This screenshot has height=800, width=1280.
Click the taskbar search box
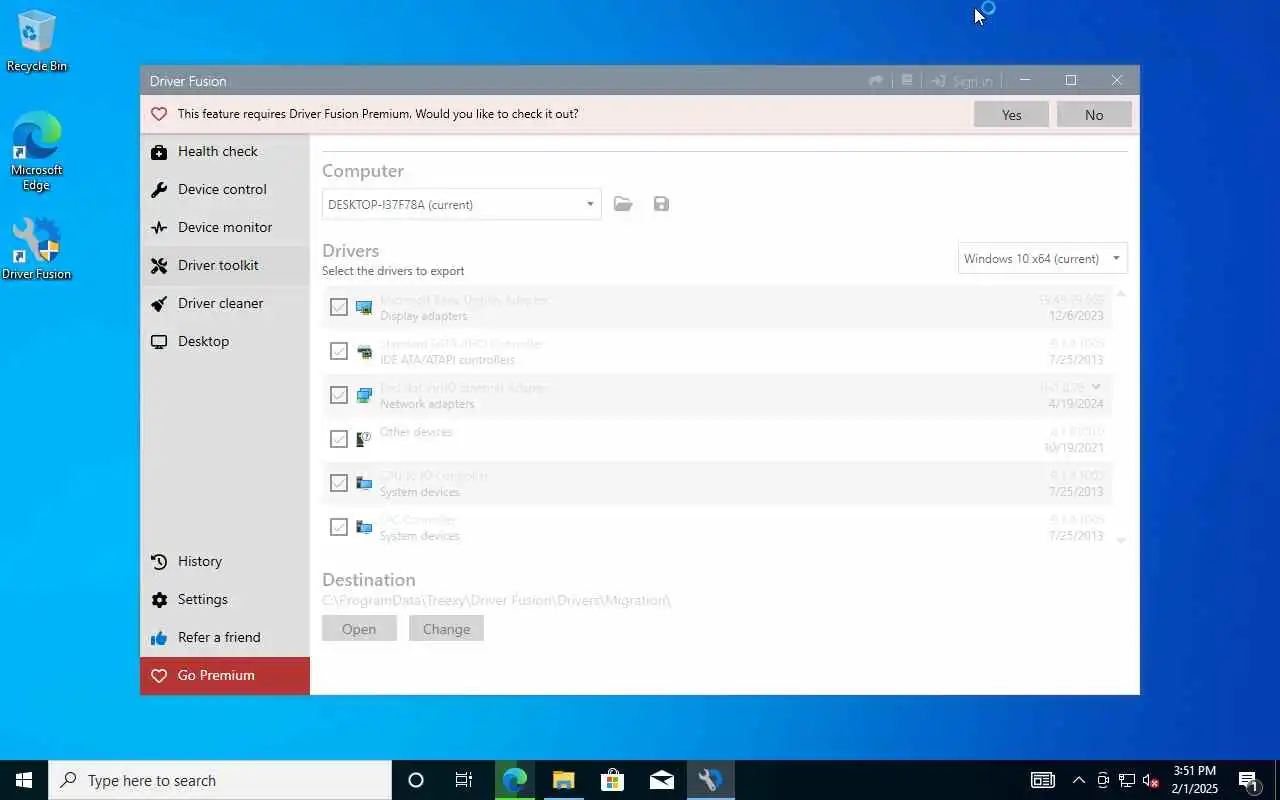(x=220, y=780)
